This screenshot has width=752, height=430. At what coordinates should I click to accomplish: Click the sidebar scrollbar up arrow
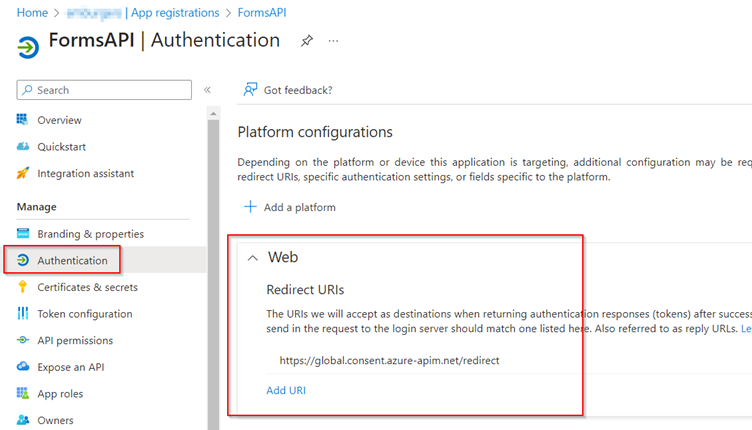(x=213, y=114)
